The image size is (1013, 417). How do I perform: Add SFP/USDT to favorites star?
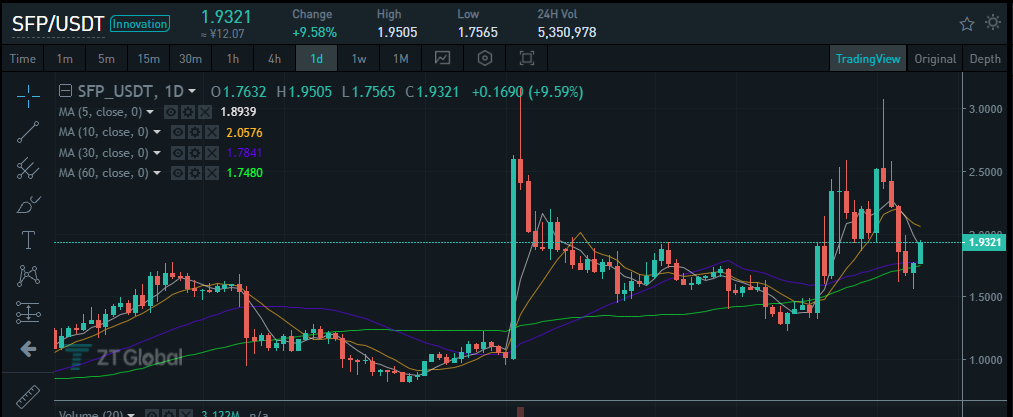click(x=966, y=24)
